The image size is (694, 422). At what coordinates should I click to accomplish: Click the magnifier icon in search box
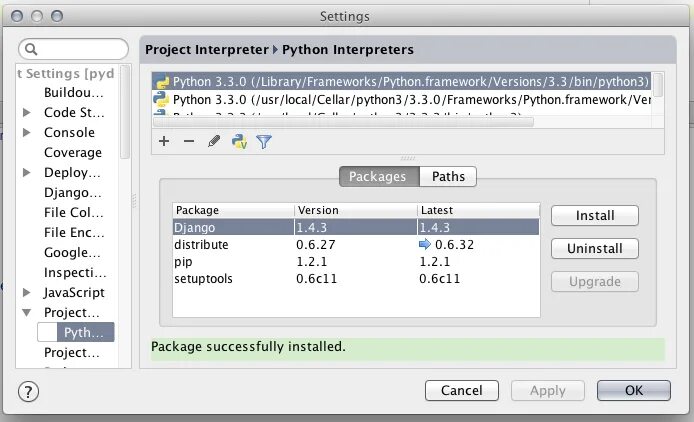[32, 50]
